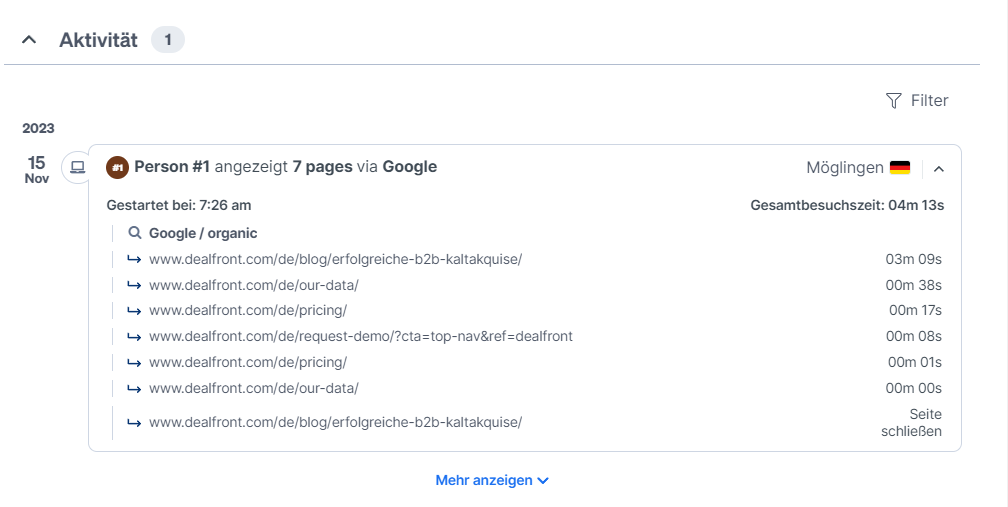Collapse the Aktivität section chevron
This screenshot has width=1008, height=507.
29,40
